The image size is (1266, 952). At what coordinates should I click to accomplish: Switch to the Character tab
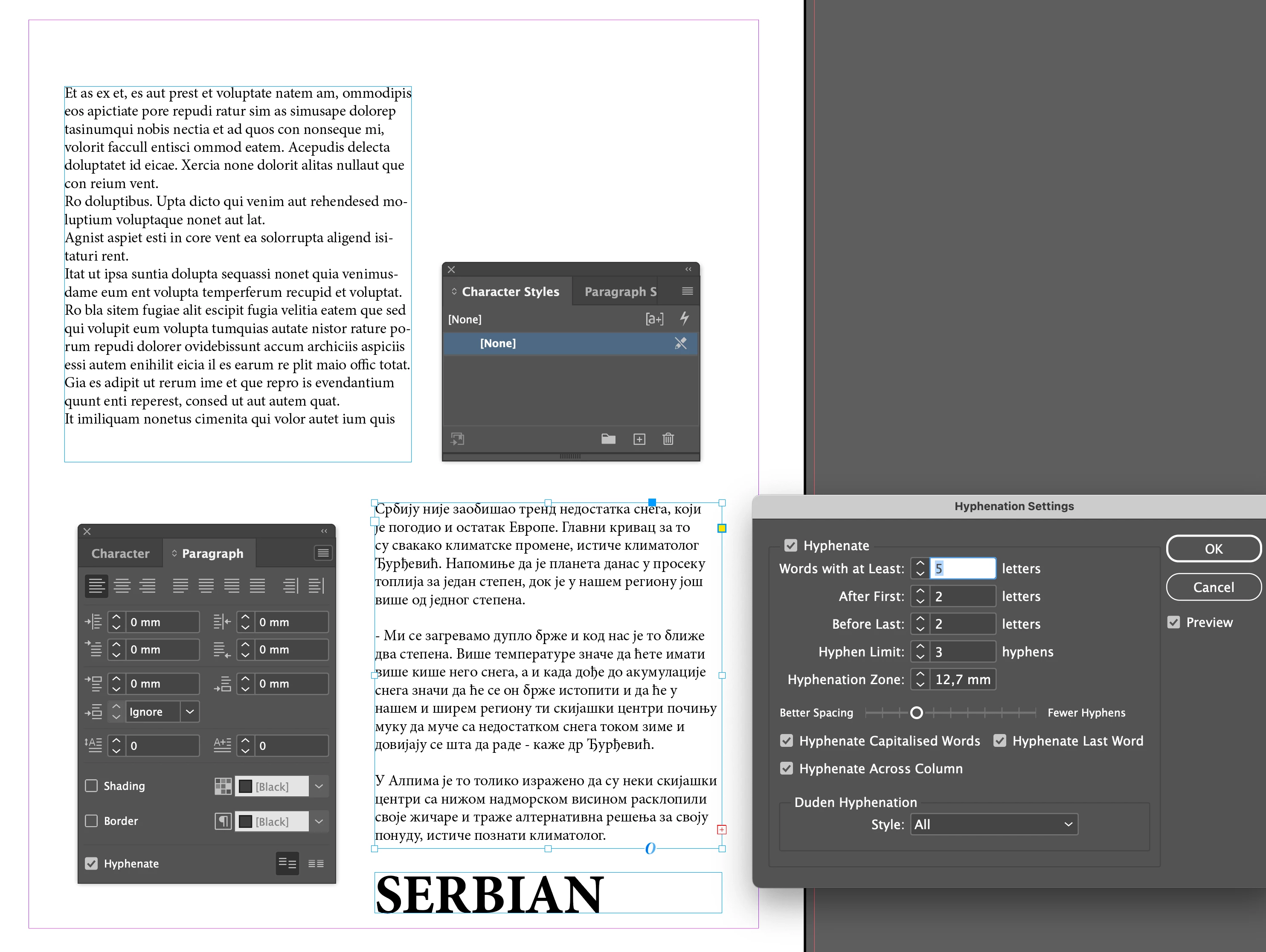coord(120,554)
